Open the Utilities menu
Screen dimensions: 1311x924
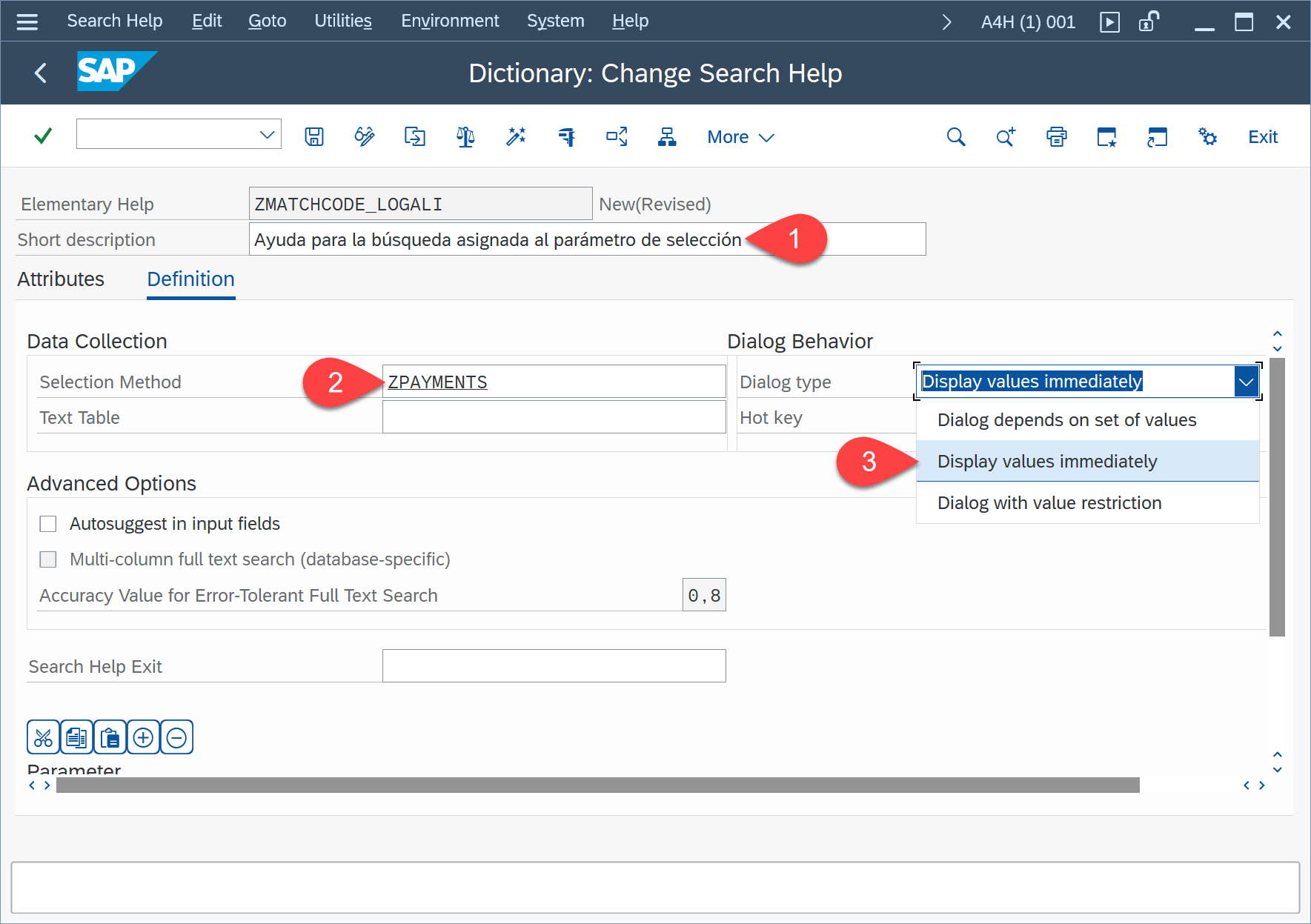click(342, 21)
